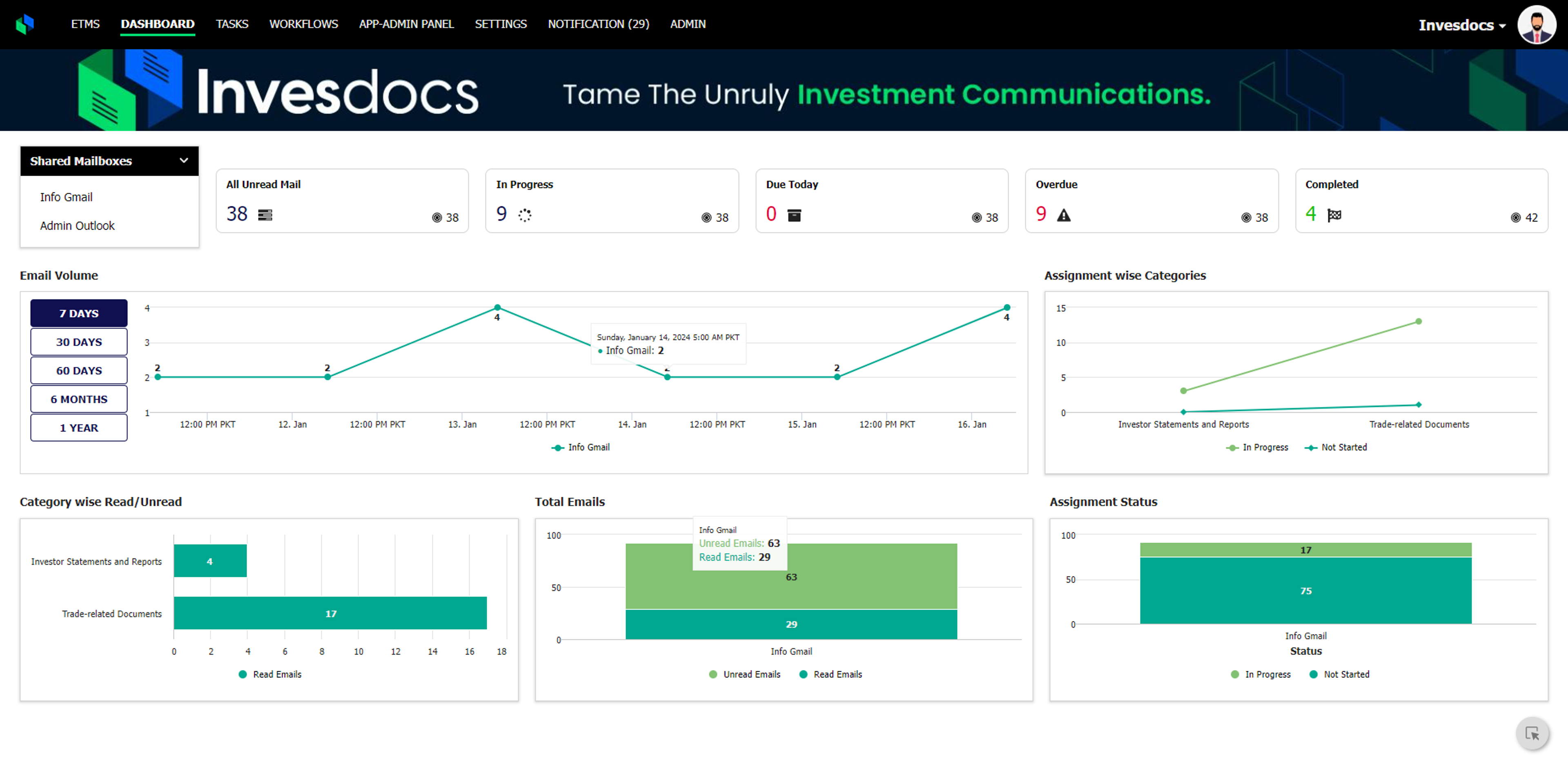
Task: Click the Invesdocs logo icon in navbar
Action: coord(25,25)
